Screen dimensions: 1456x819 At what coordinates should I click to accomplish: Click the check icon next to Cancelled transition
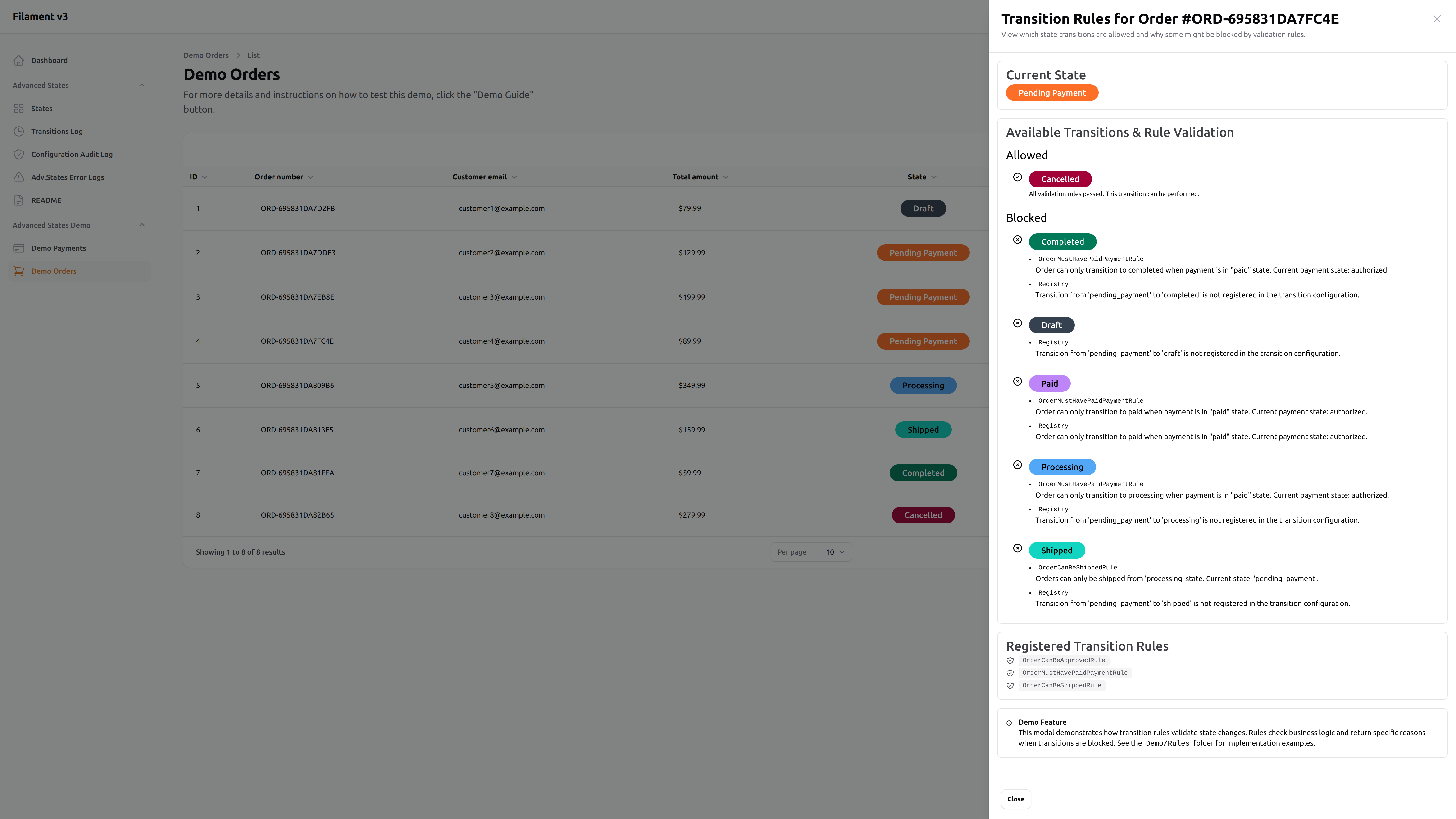(1017, 177)
